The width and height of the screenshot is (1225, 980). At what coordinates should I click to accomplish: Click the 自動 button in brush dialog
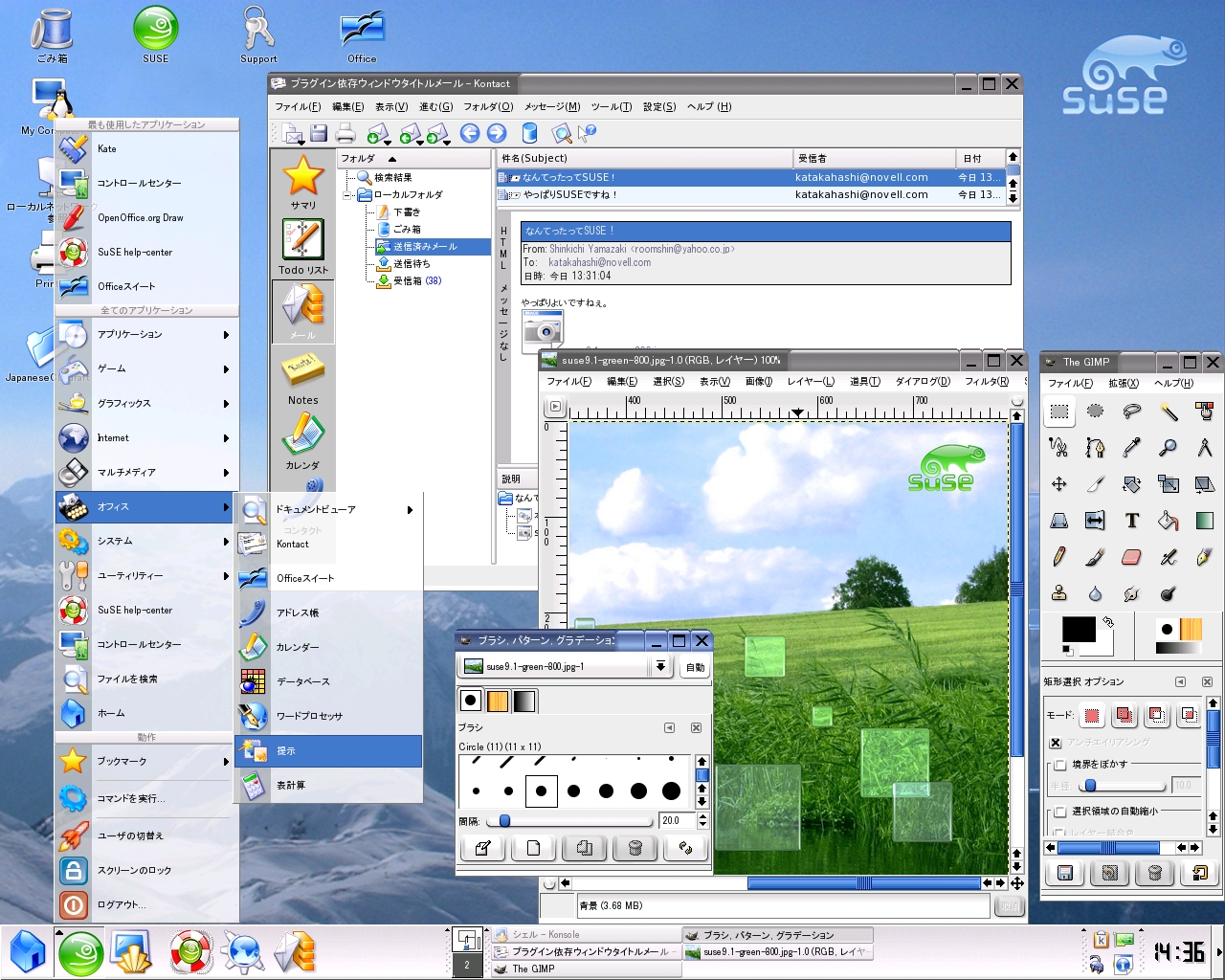coord(695,668)
